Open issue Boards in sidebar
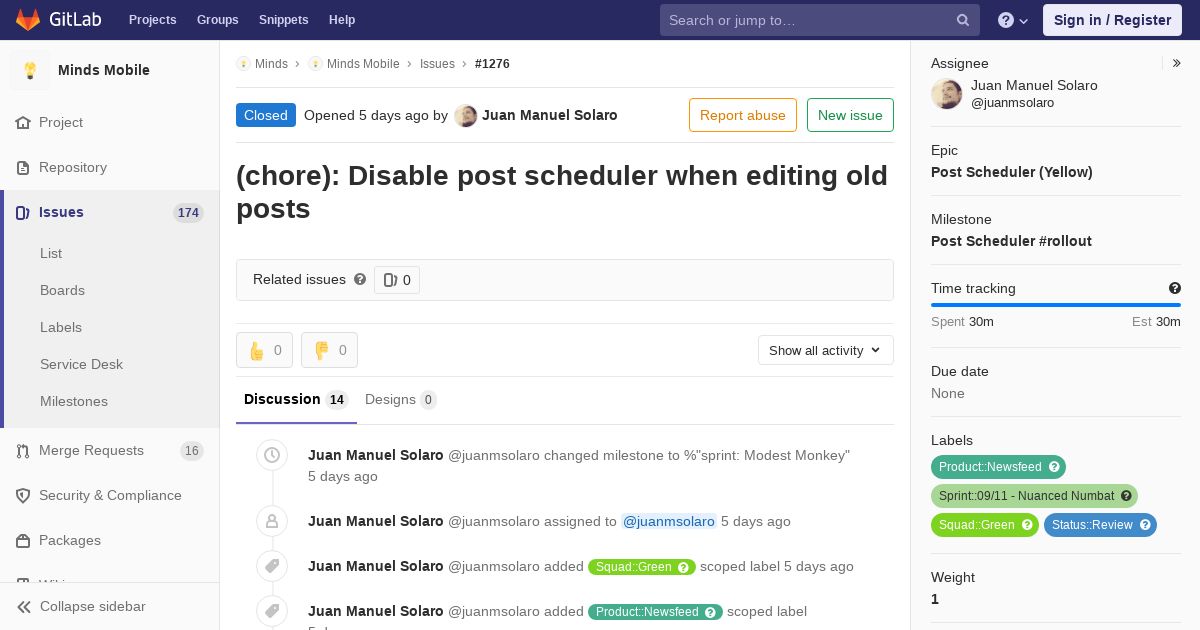 (x=62, y=290)
